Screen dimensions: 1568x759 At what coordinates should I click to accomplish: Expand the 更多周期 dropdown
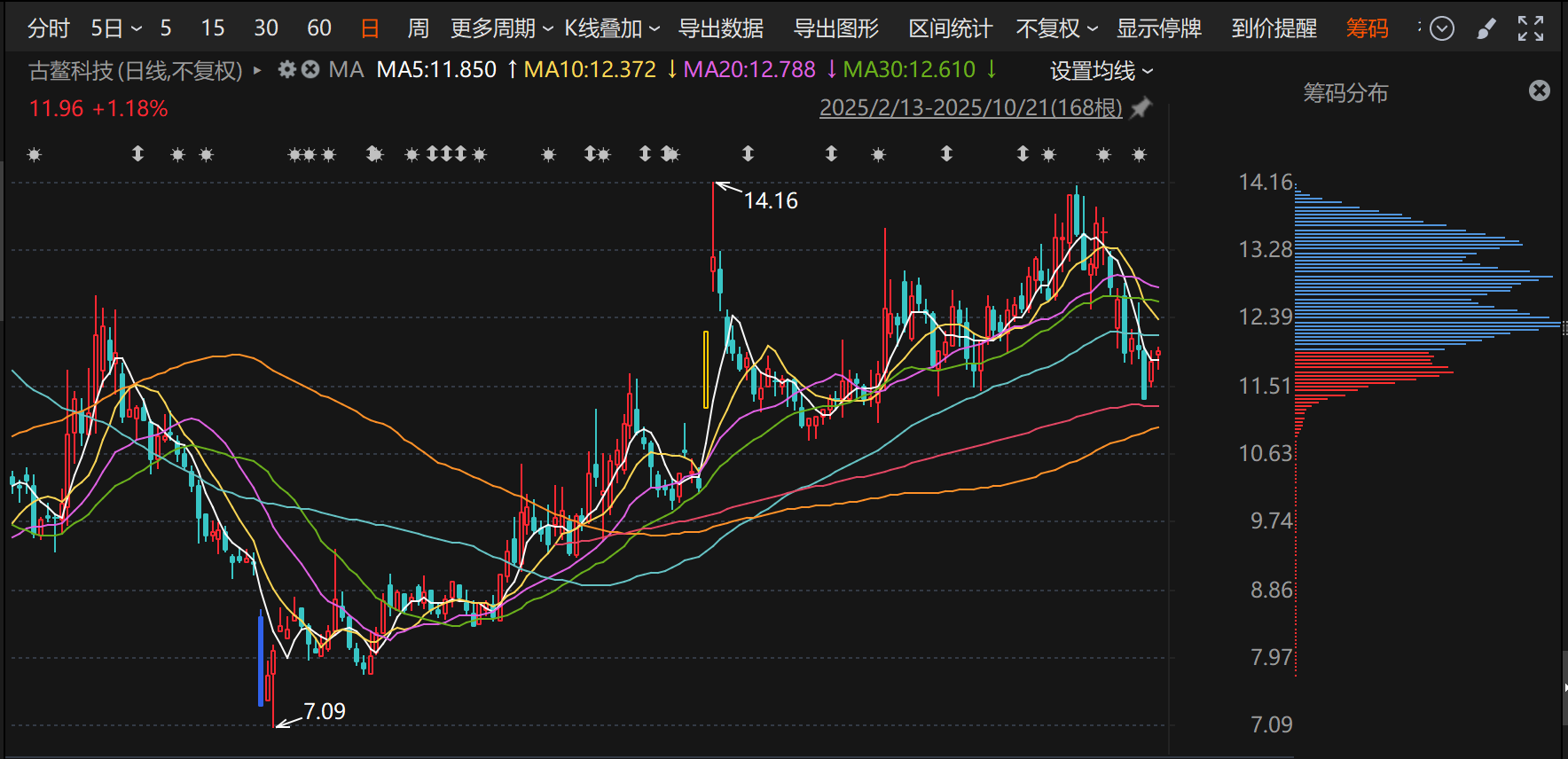501,28
